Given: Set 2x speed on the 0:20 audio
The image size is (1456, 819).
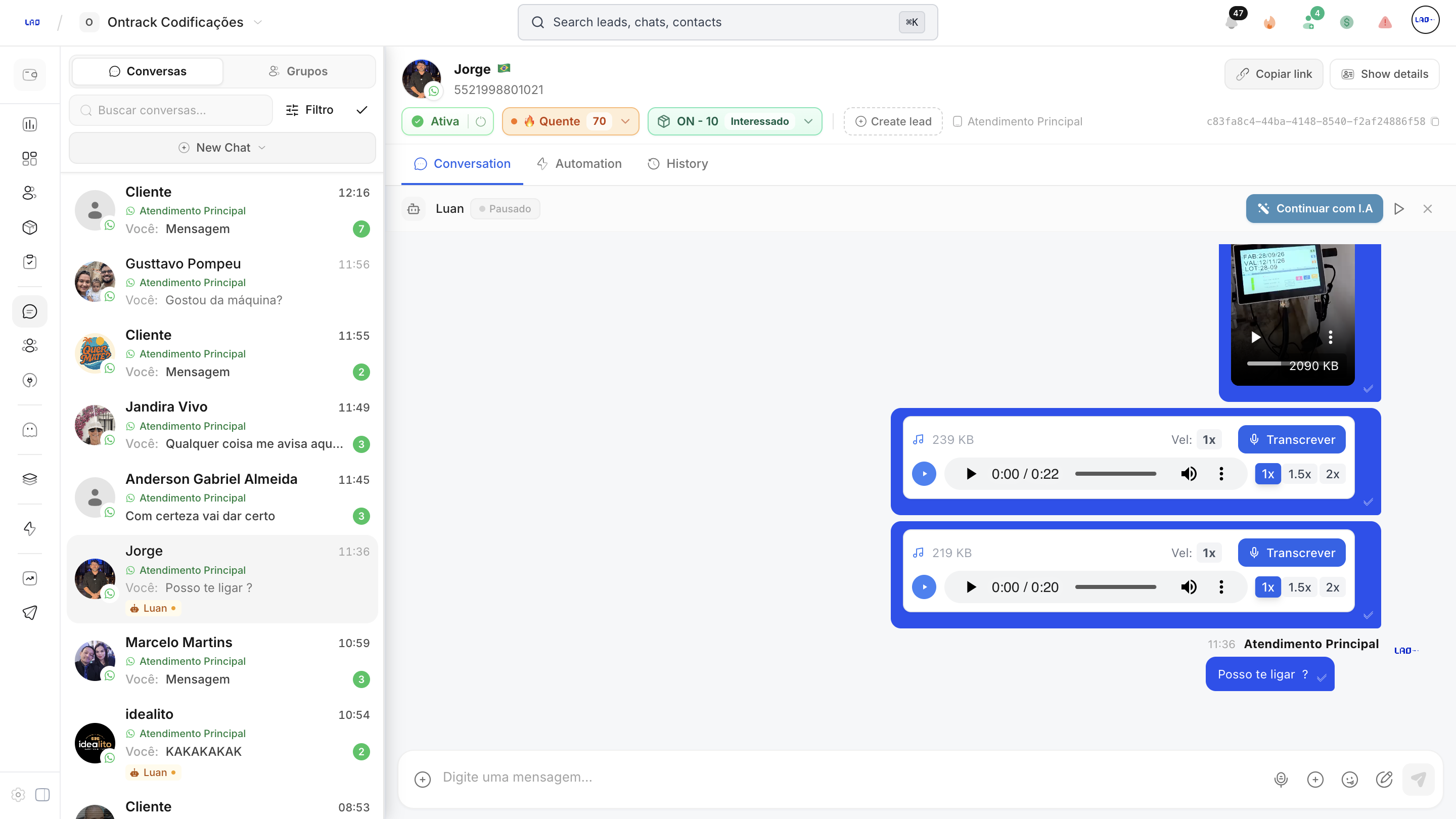Looking at the screenshot, I should (x=1332, y=587).
